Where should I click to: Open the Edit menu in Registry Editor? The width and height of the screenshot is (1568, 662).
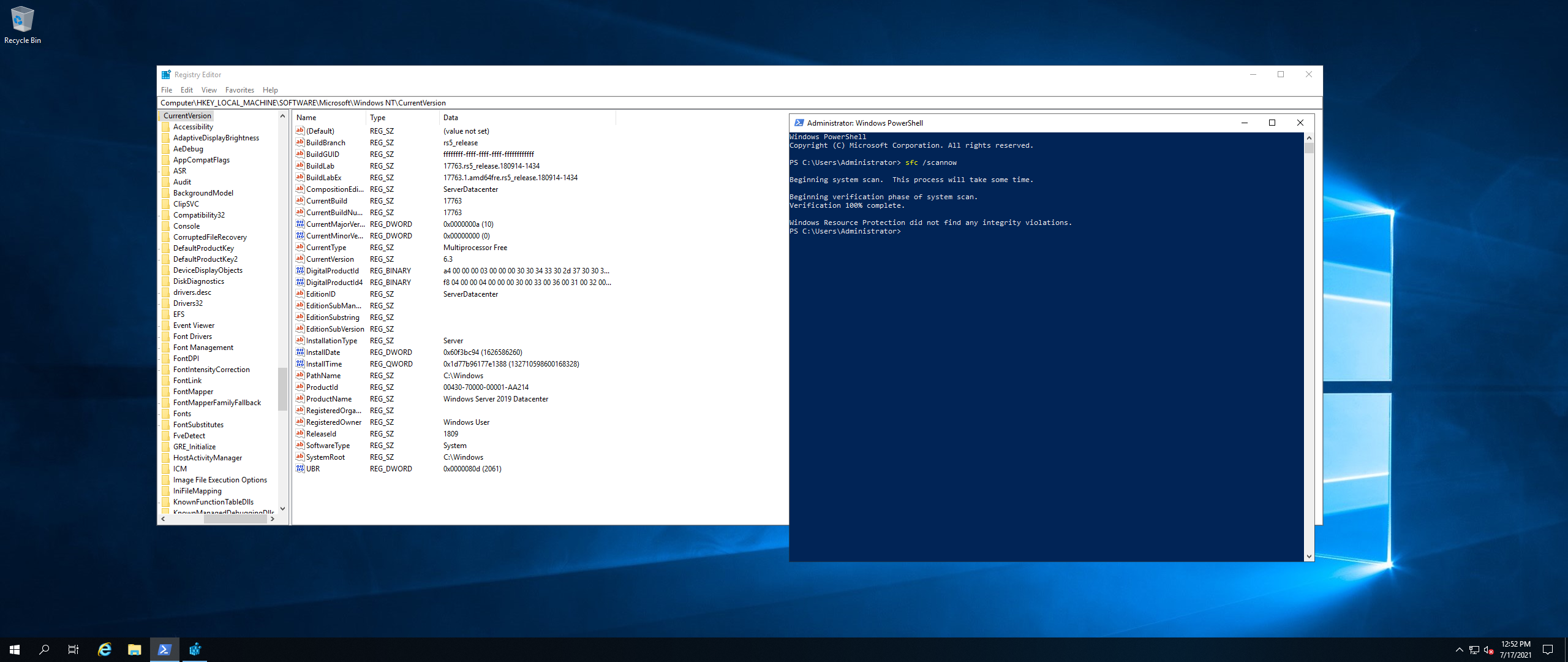(187, 90)
